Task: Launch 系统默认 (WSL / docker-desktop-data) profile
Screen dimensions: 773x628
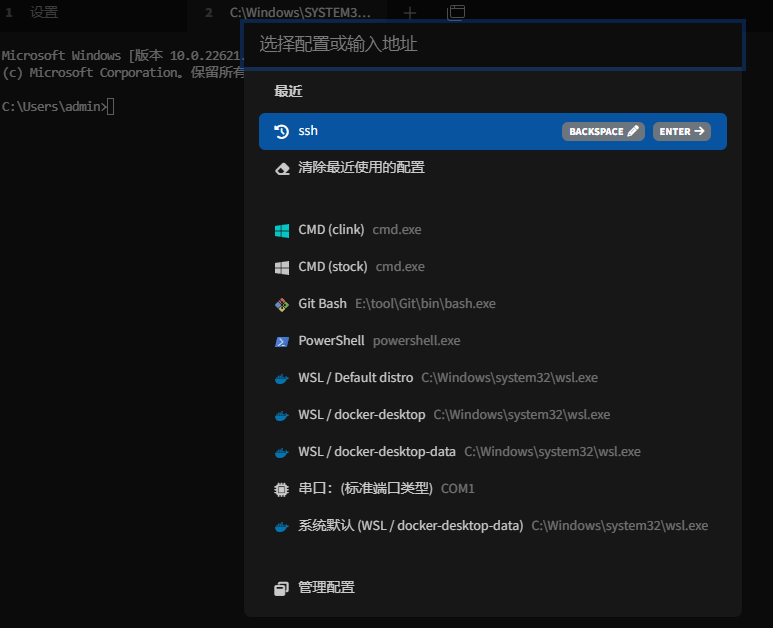Action: (x=410, y=526)
